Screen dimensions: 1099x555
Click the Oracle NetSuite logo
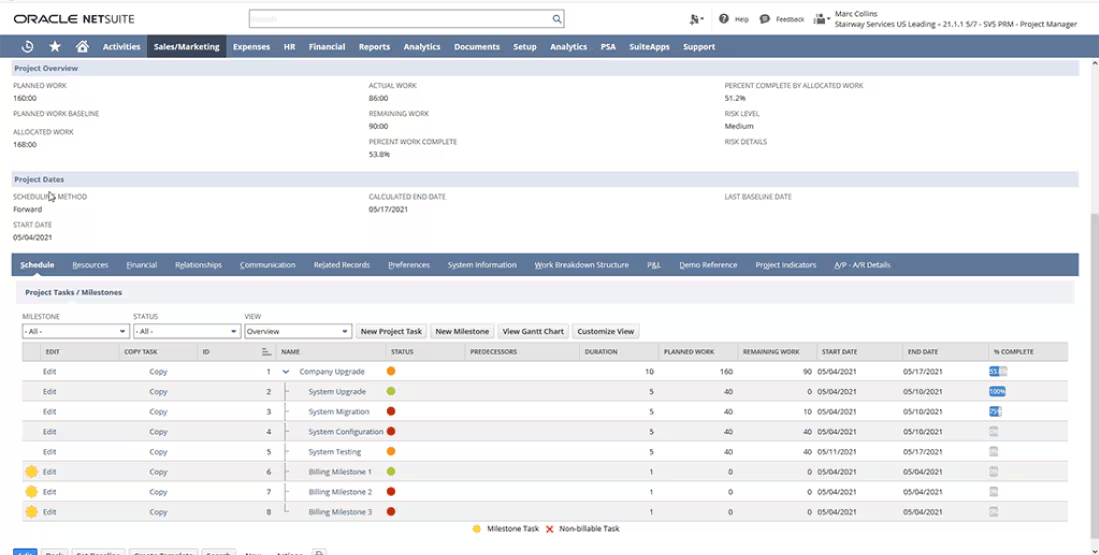(x=74, y=19)
